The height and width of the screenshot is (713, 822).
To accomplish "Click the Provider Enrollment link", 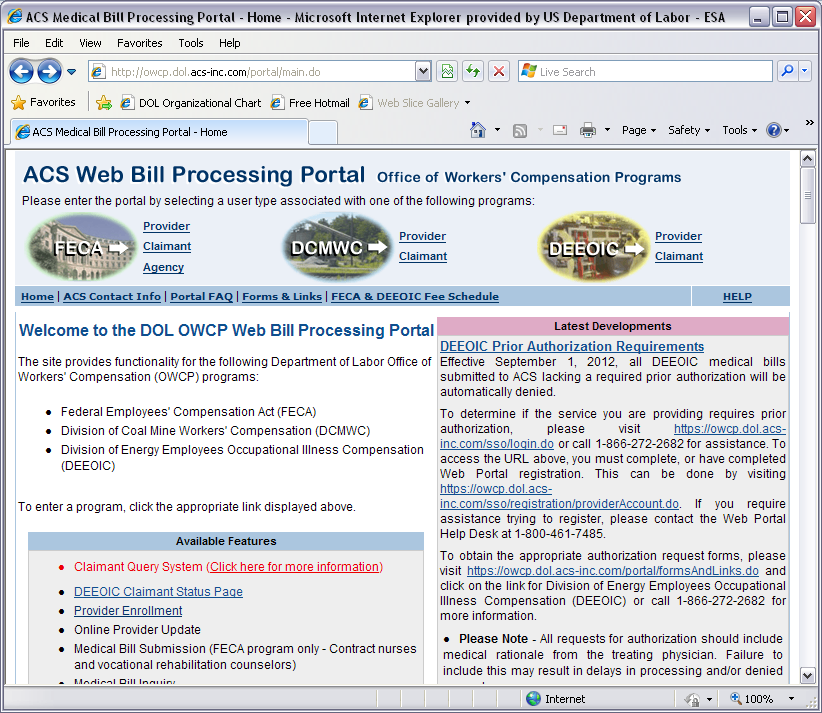I will (x=128, y=611).
